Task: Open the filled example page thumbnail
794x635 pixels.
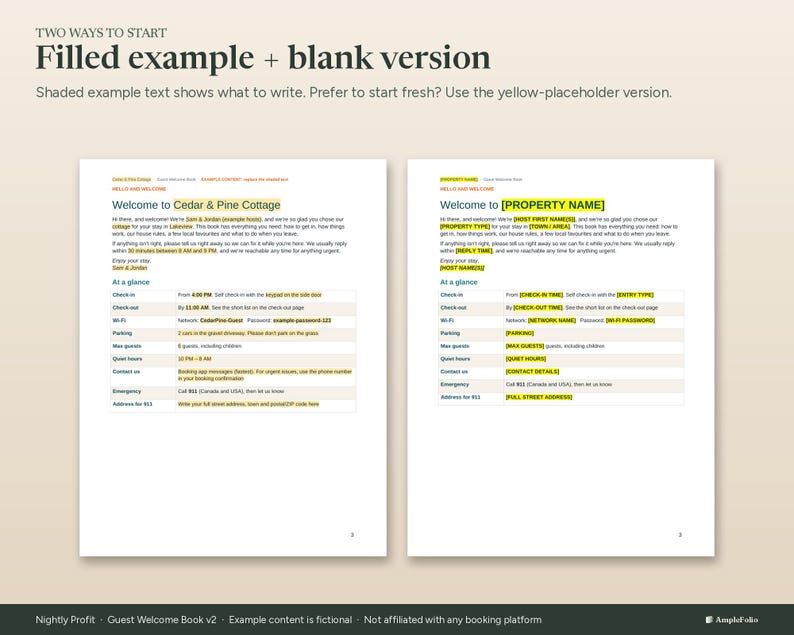Action: pos(233,358)
